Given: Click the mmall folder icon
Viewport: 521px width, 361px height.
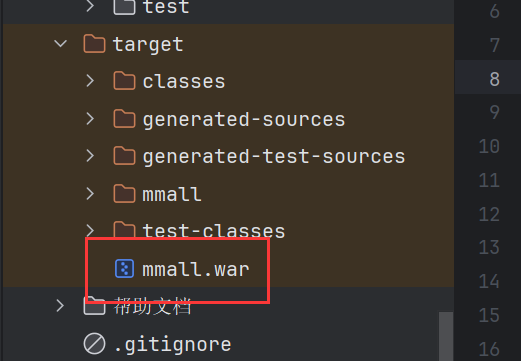Looking at the screenshot, I should tap(124, 194).
